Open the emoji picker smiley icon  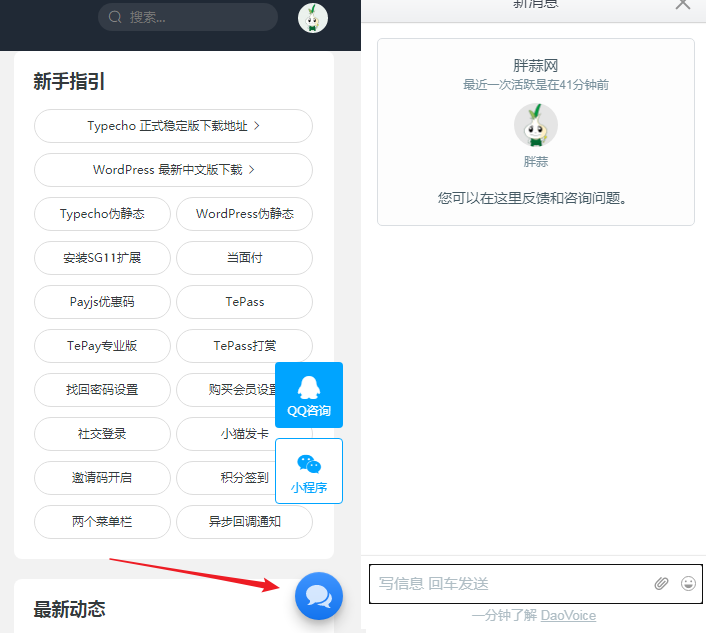tap(688, 583)
